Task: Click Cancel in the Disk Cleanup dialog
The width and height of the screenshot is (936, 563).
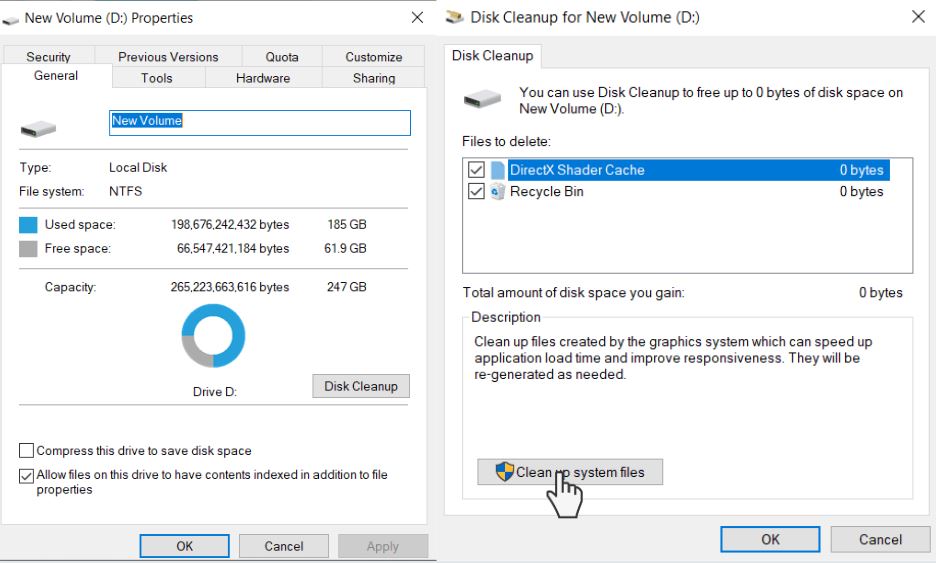Action: [880, 539]
